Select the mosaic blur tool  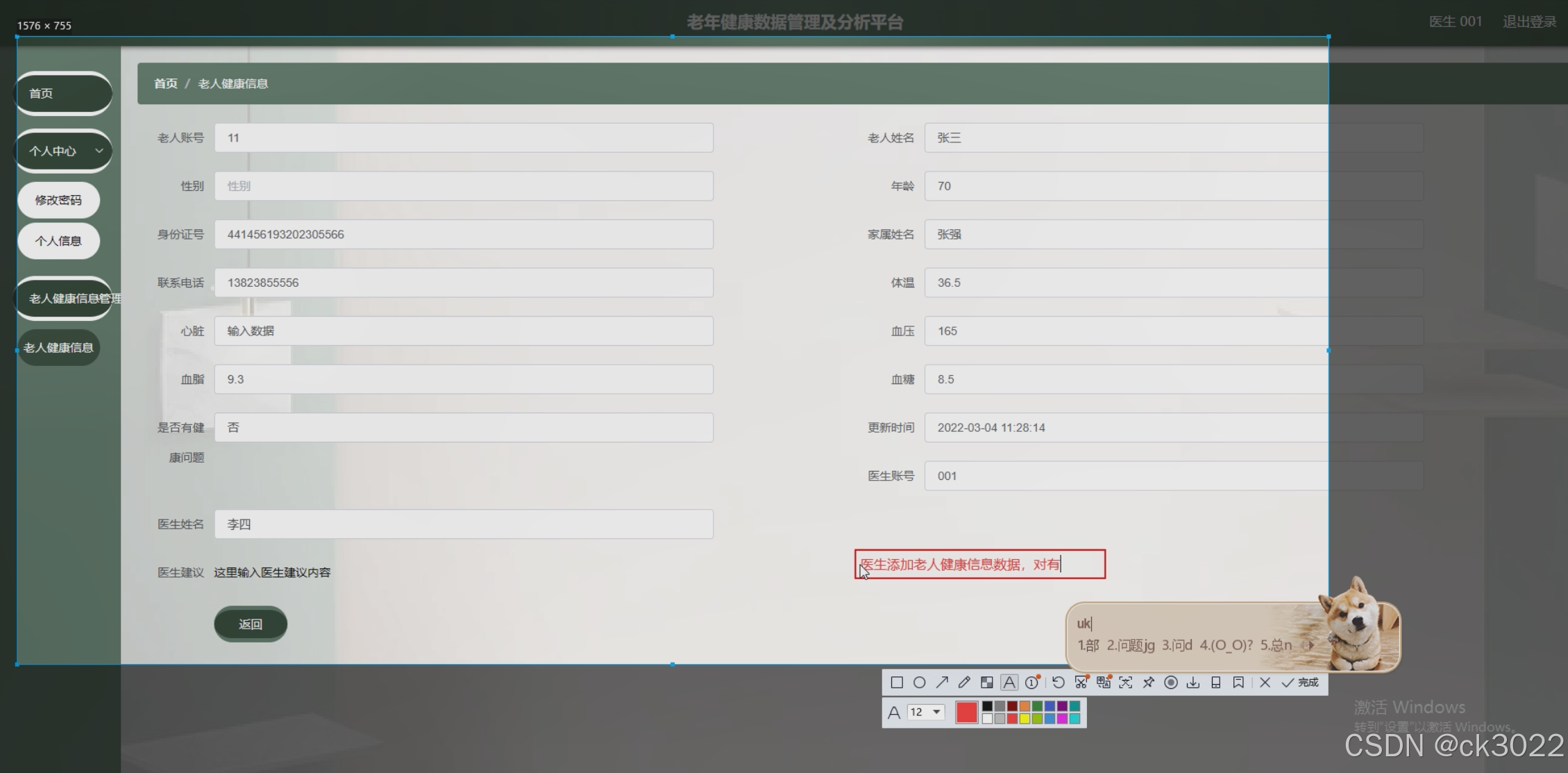point(986,683)
